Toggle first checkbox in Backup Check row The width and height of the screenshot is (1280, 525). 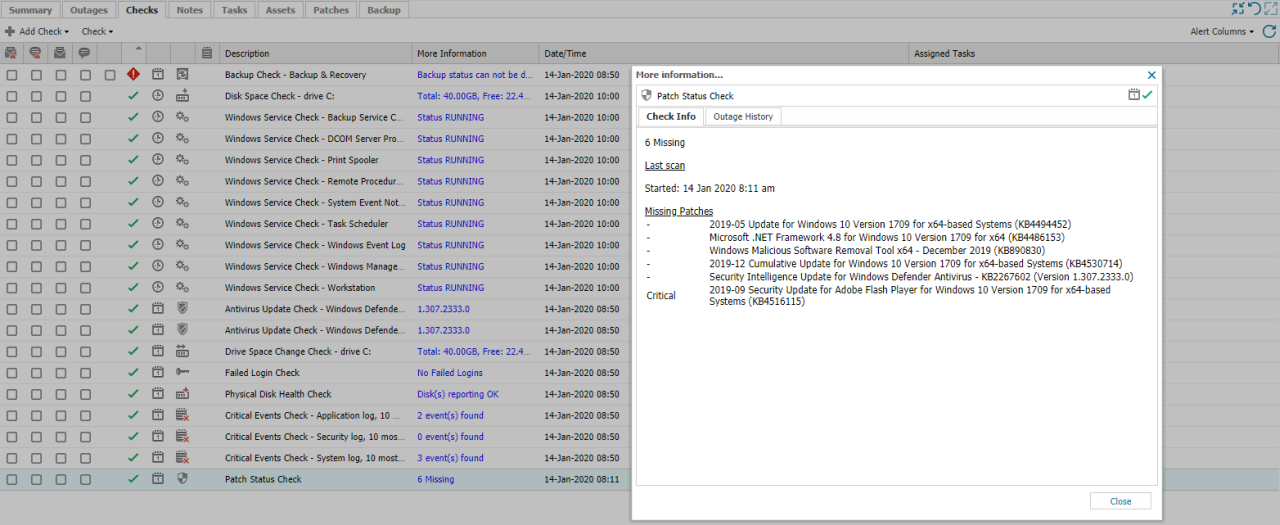tap(11, 75)
